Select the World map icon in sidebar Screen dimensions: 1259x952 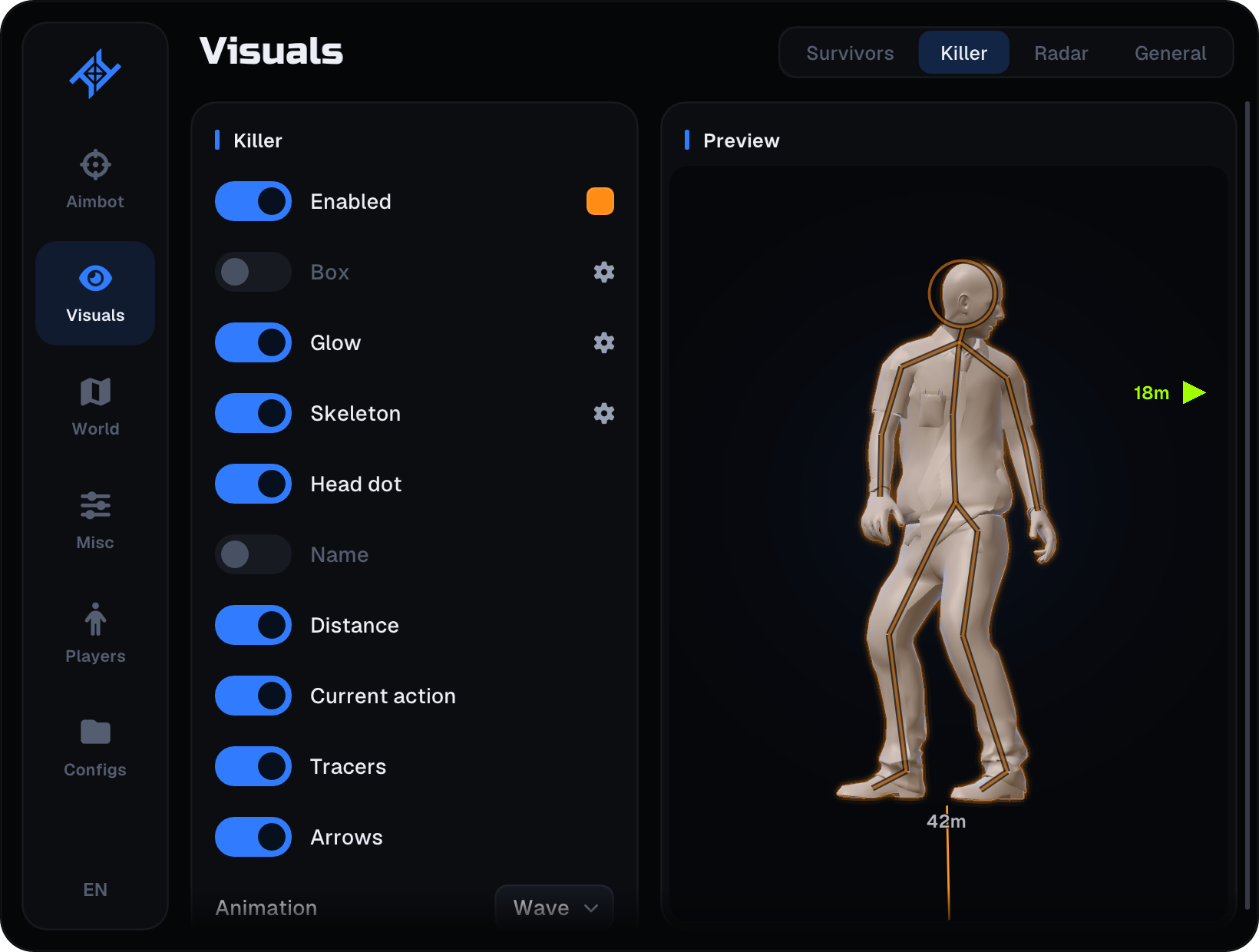(x=95, y=392)
